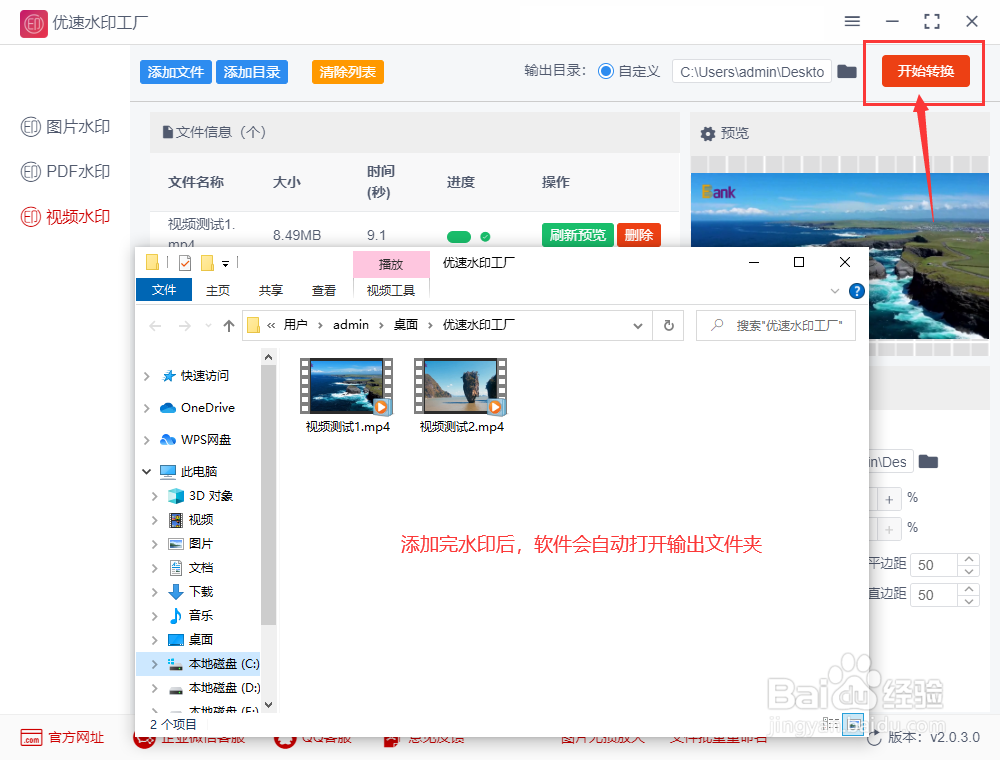Click admin in the address breadcrumb

[x=351, y=325]
